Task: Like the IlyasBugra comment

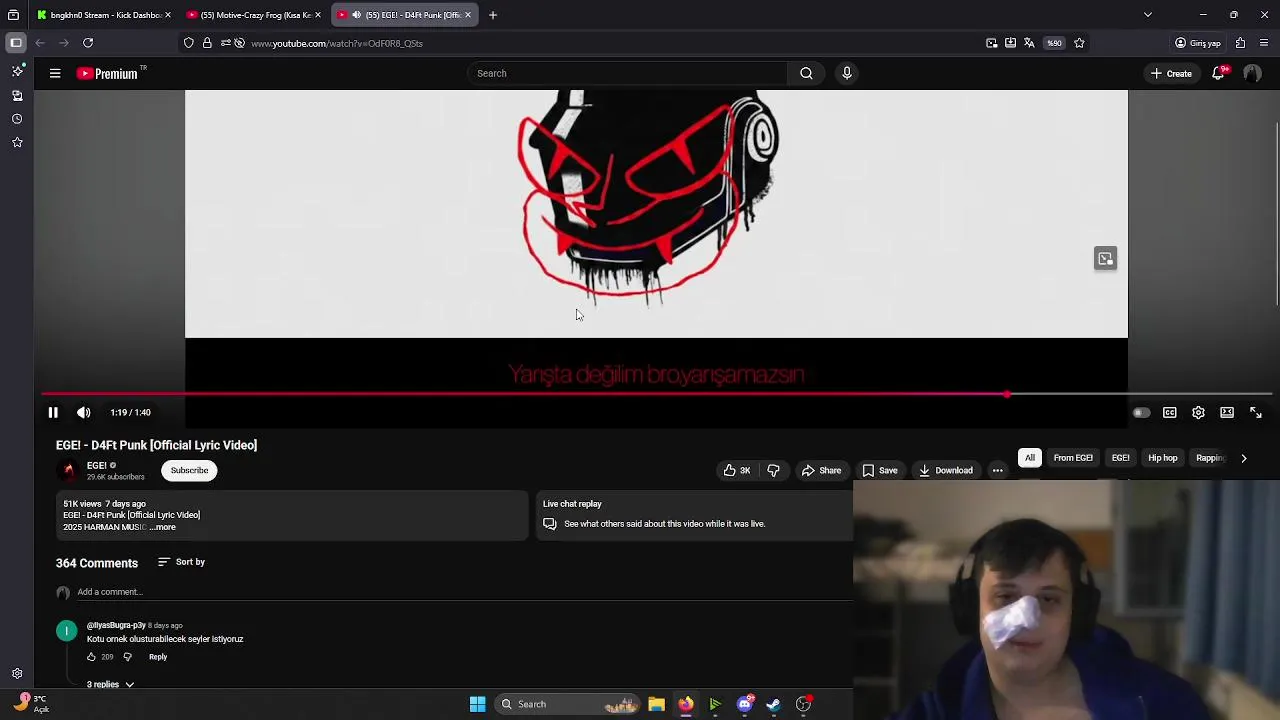Action: click(91, 657)
